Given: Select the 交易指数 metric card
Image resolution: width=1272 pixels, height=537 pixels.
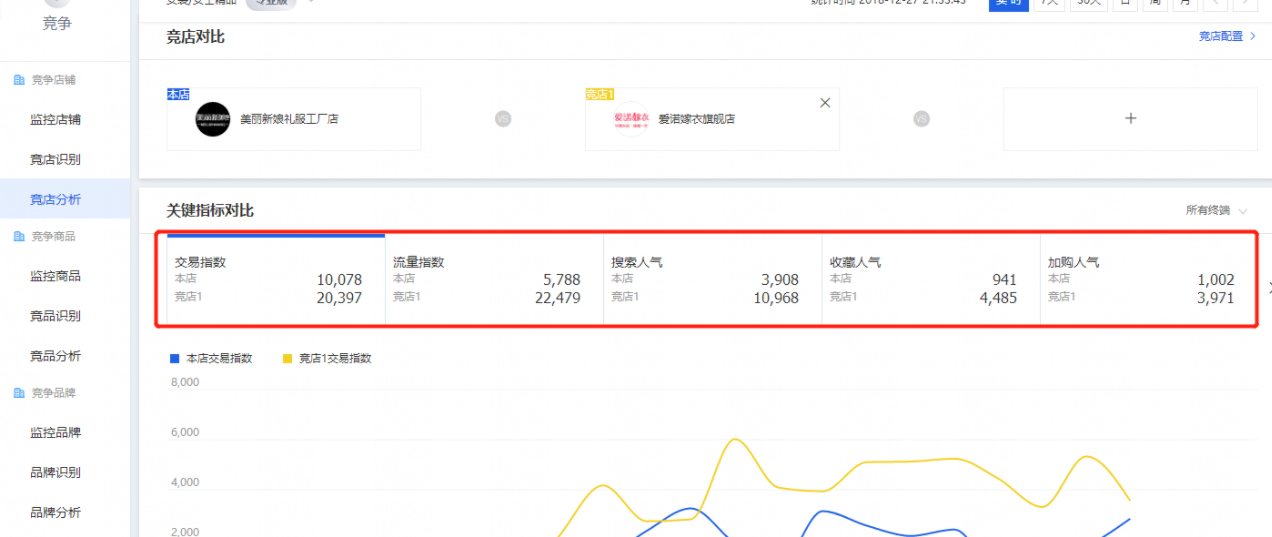Looking at the screenshot, I should pyautogui.click(x=275, y=279).
